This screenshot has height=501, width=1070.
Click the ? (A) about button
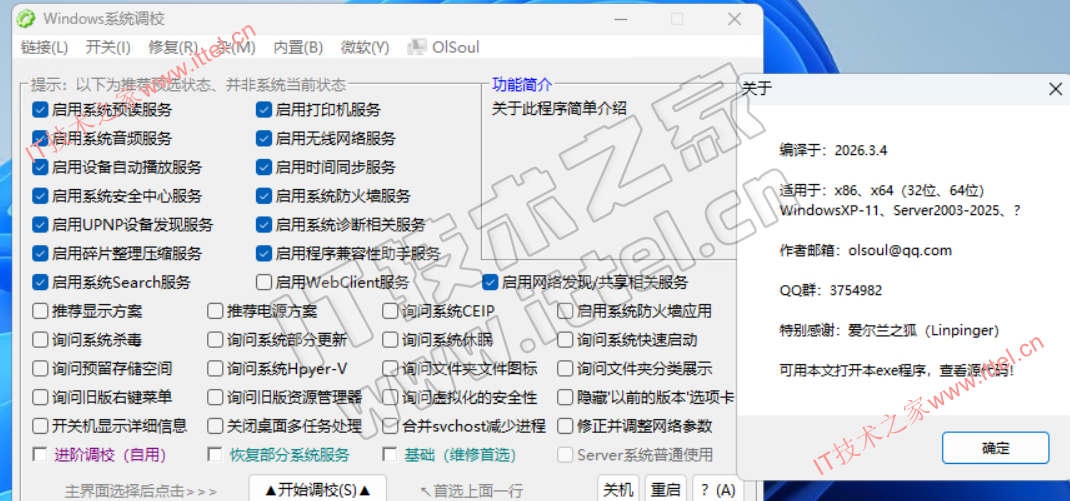(x=717, y=489)
